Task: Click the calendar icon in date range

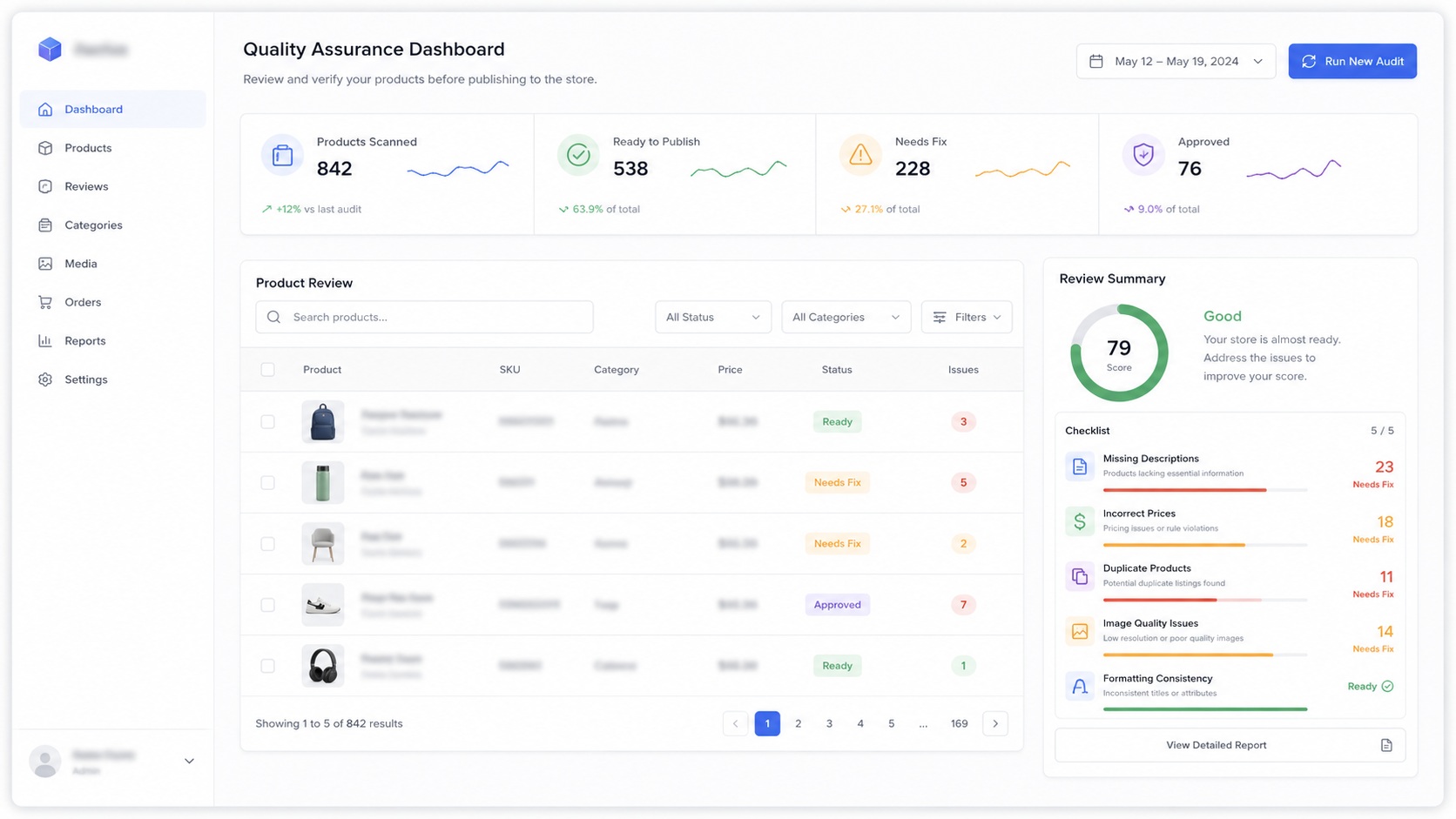Action: point(1096,61)
